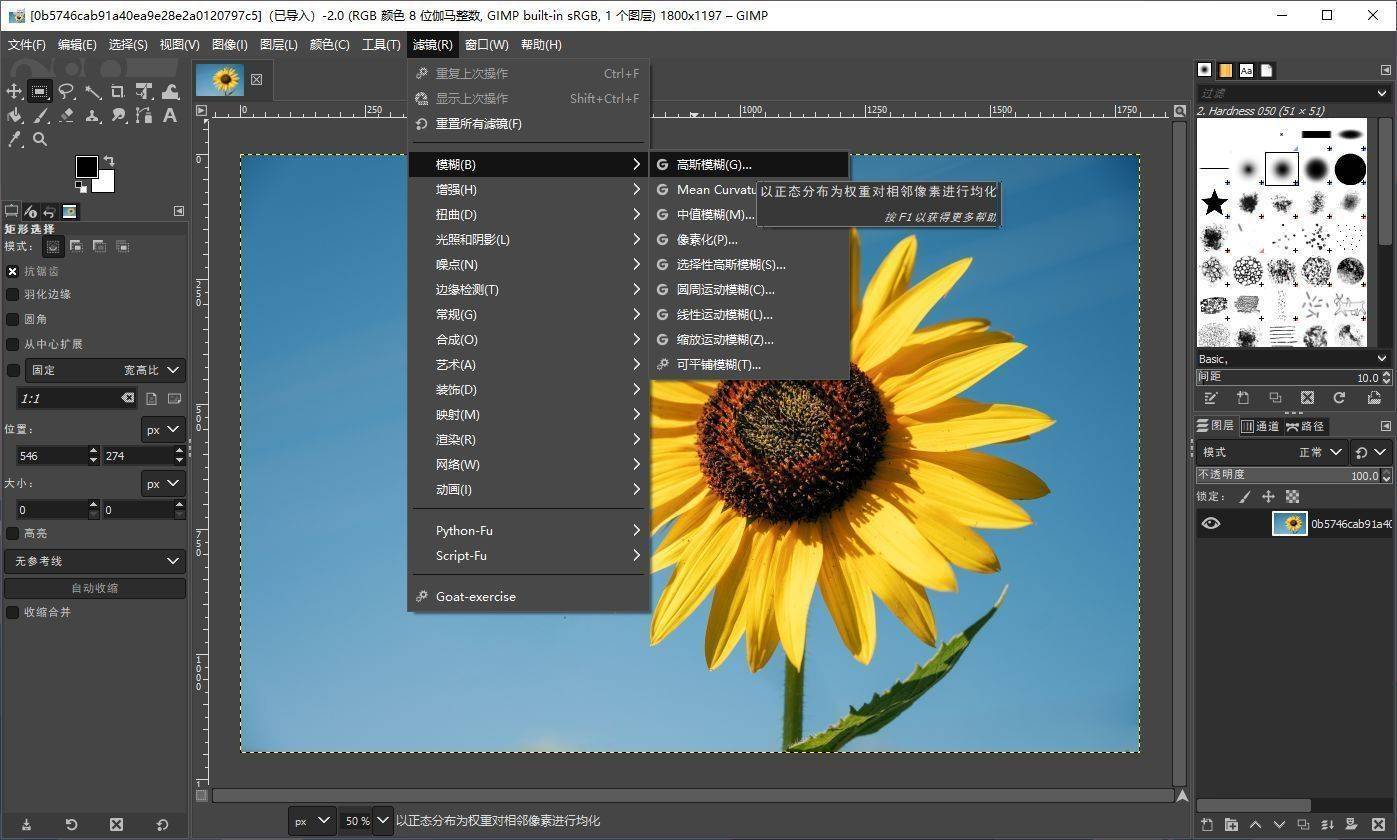Enable the 圆角 checkbox

coord(13,319)
